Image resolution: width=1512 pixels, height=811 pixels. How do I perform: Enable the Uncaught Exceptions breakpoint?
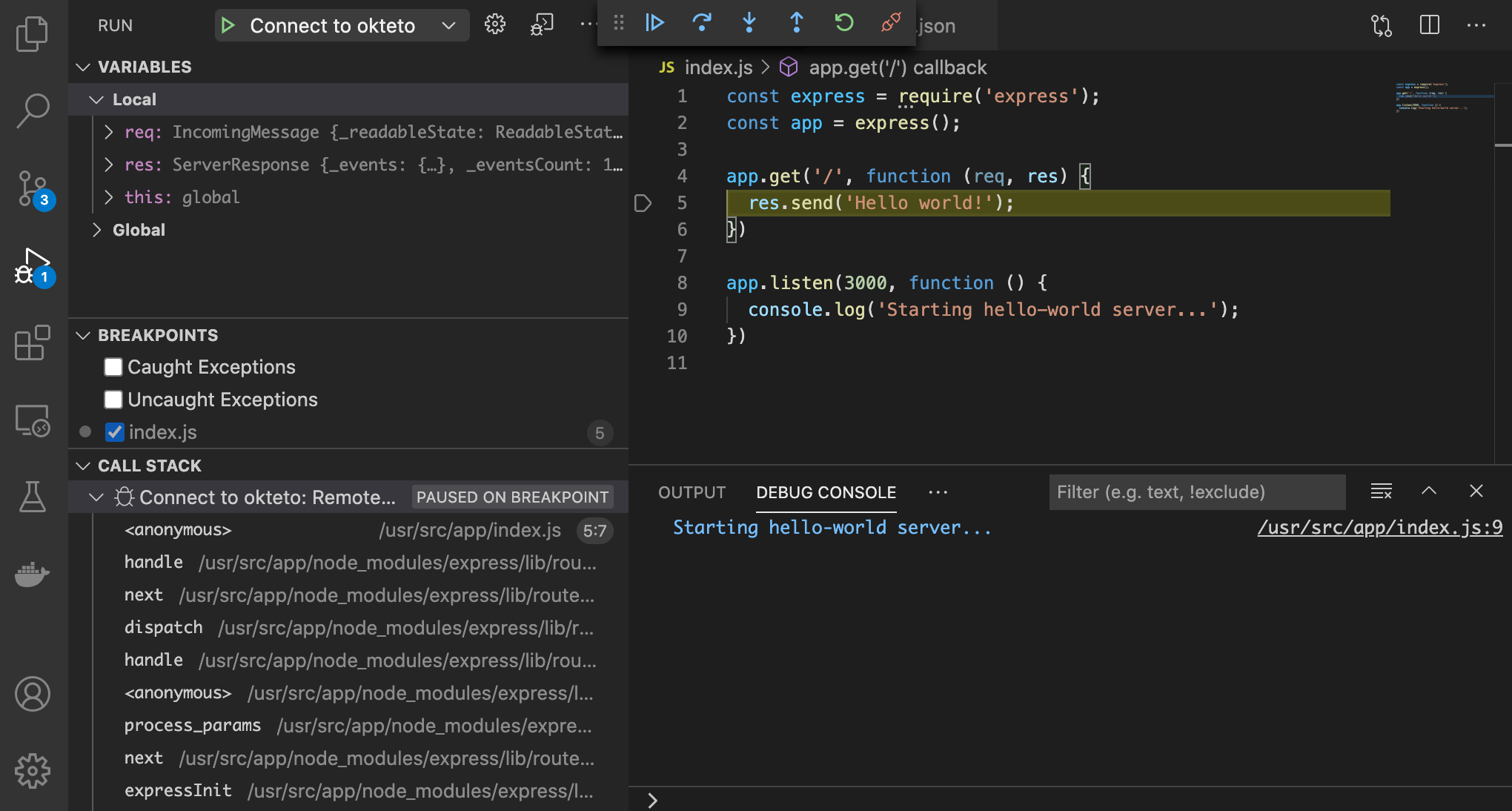click(113, 400)
